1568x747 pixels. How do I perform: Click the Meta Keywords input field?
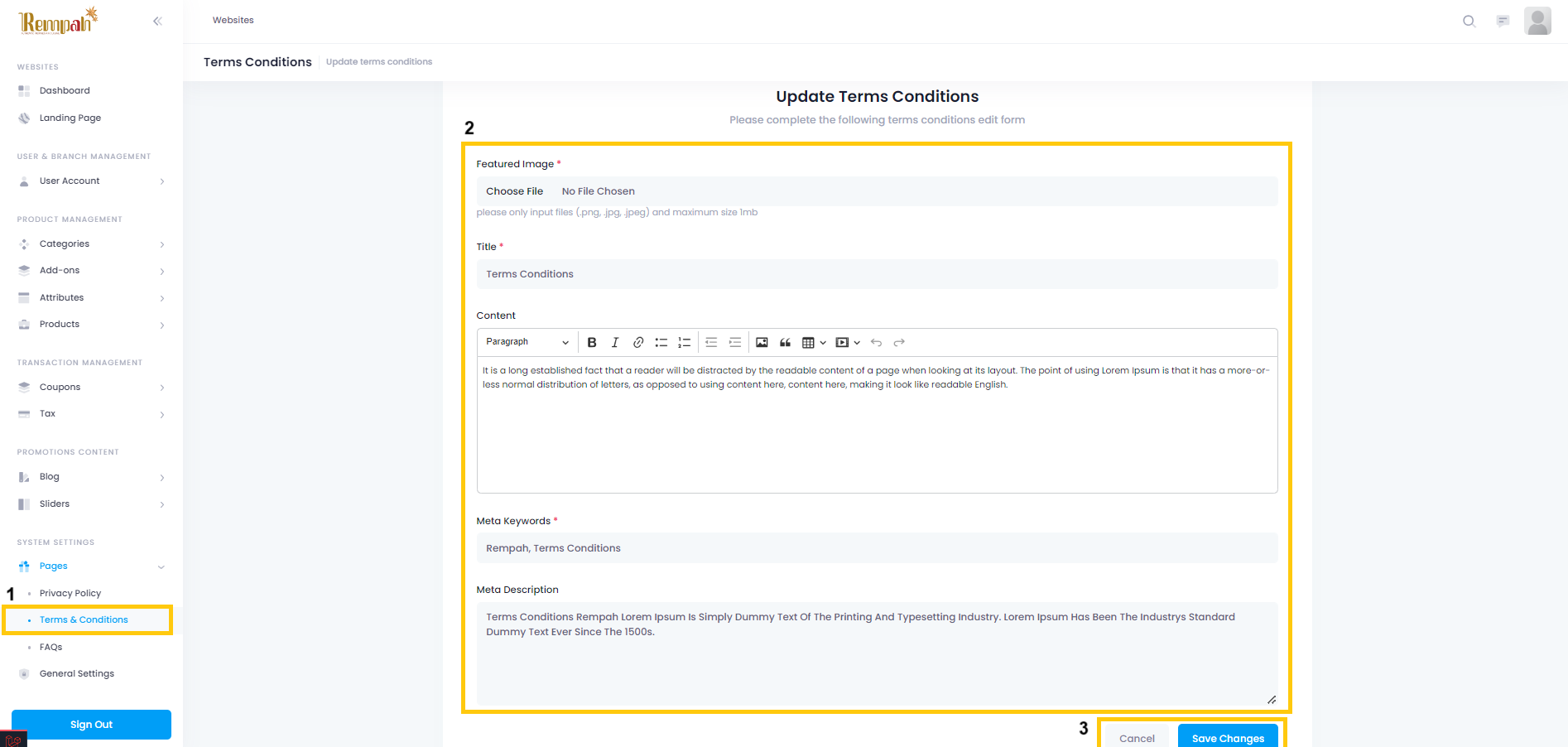click(877, 548)
